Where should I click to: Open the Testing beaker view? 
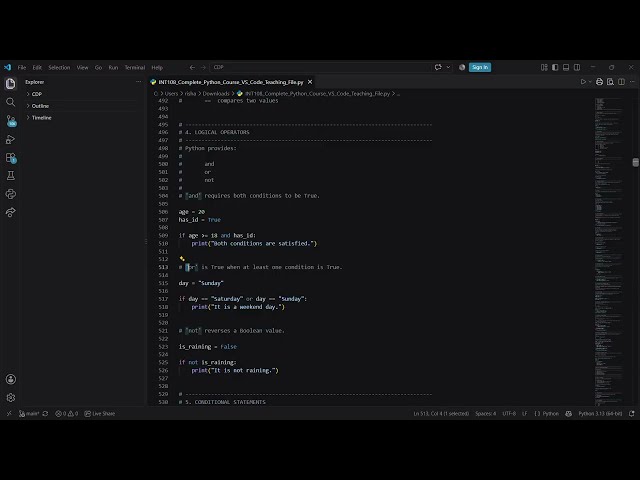click(11, 176)
